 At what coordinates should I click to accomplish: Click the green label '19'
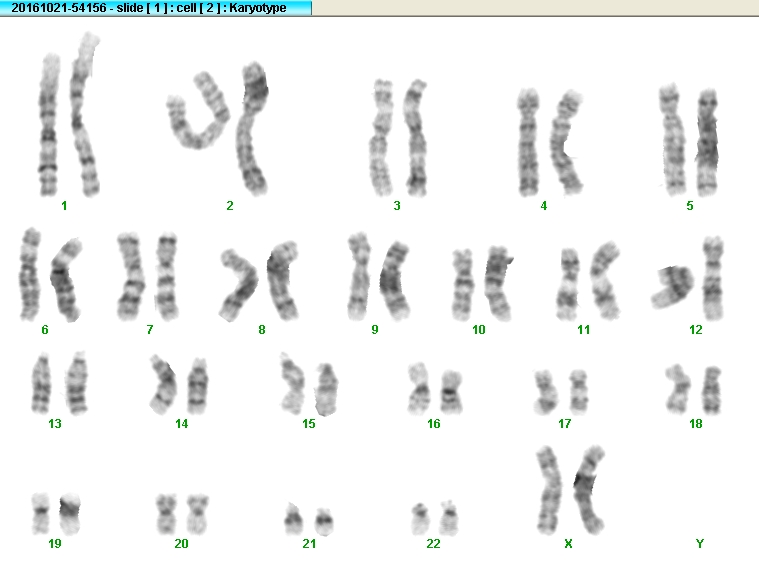coord(55,544)
